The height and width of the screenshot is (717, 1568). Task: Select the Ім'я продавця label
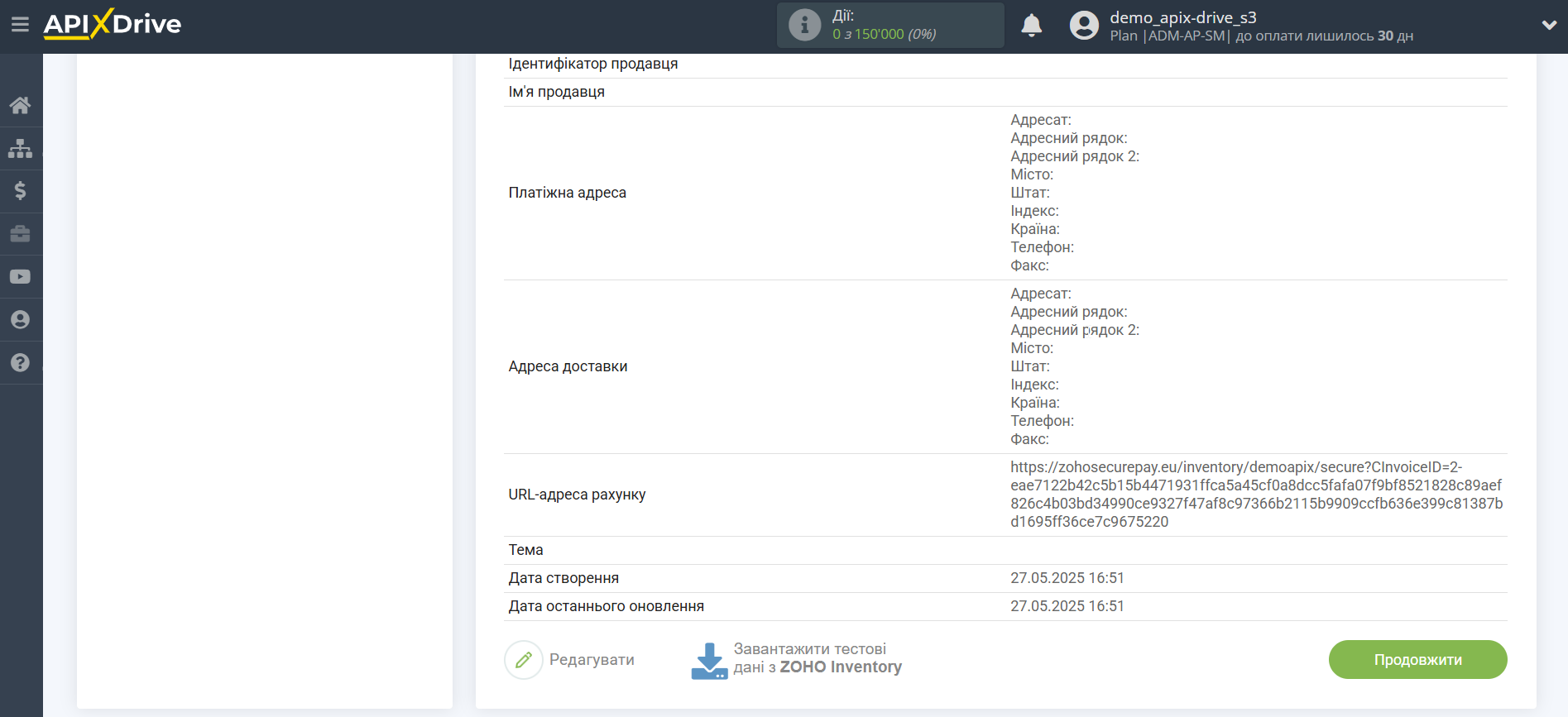click(556, 92)
